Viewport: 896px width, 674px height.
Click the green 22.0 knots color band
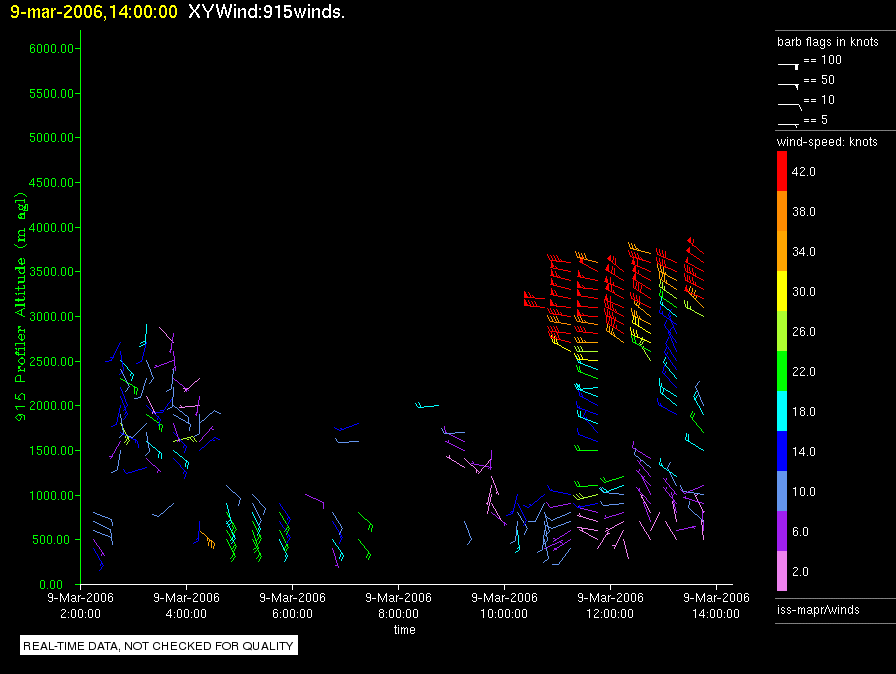point(782,371)
